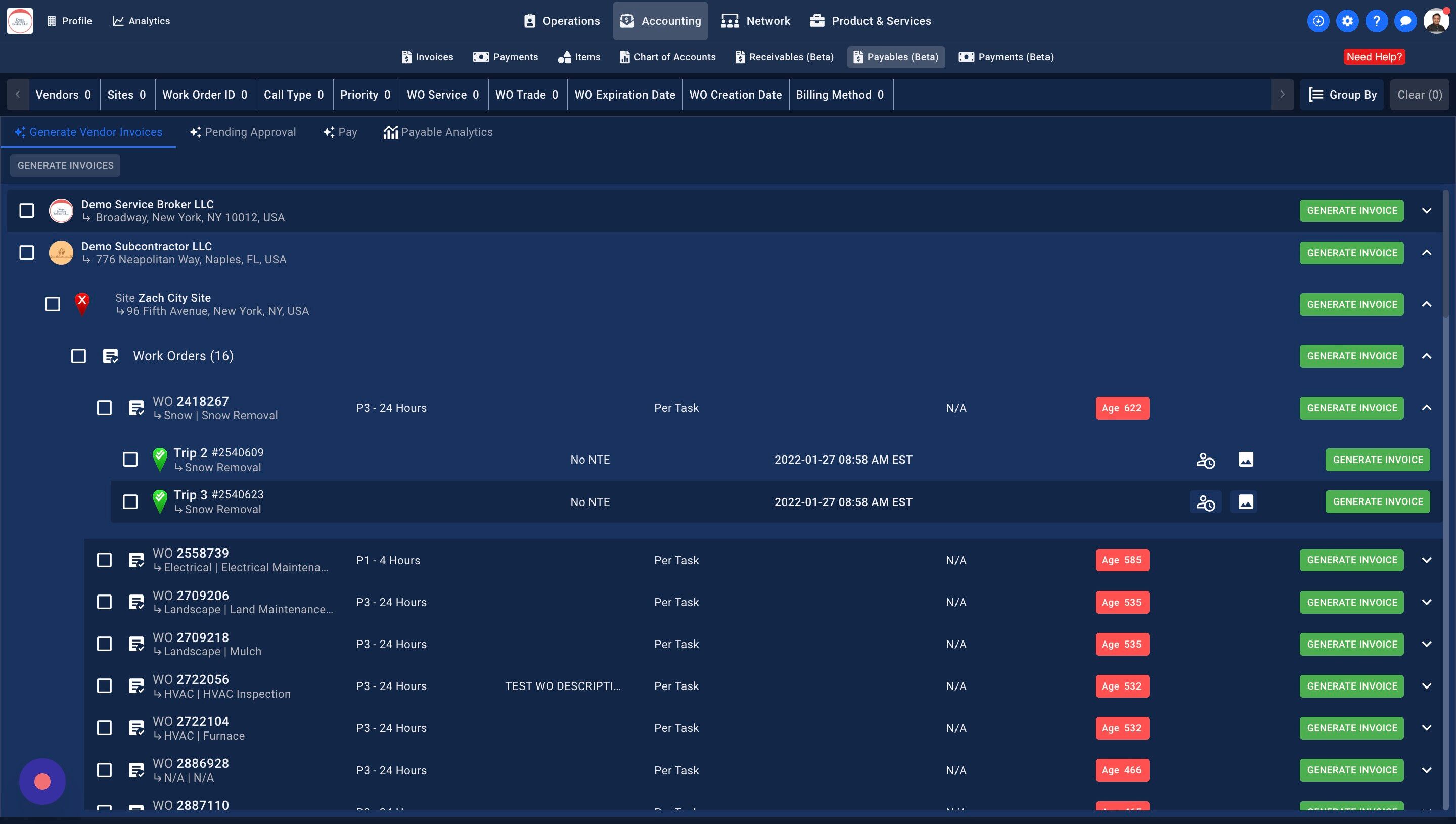Click the red recording button bottom left
The width and height of the screenshot is (1456, 824).
[42, 782]
